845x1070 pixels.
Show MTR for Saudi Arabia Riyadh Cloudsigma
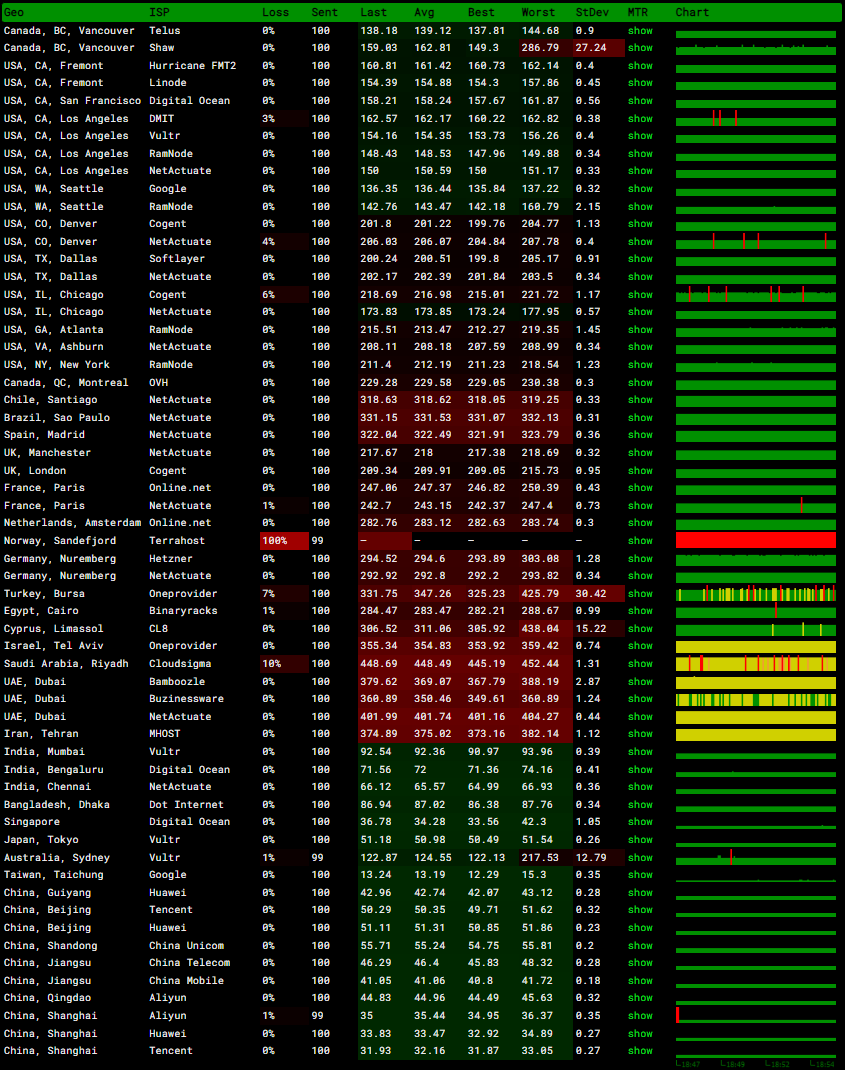pyautogui.click(x=640, y=664)
